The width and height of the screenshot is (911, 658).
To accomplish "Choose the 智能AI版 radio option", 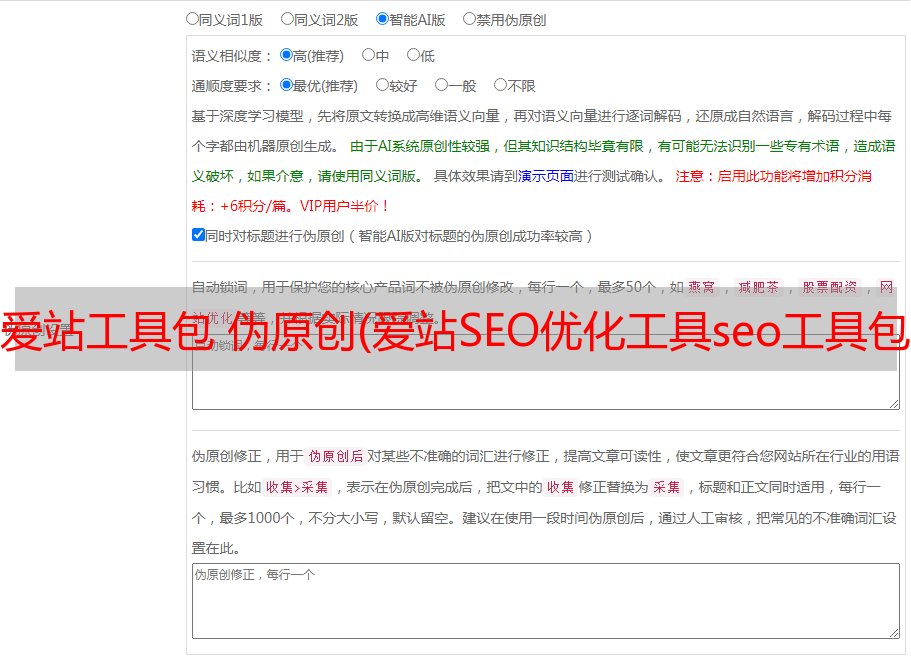I will [382, 19].
